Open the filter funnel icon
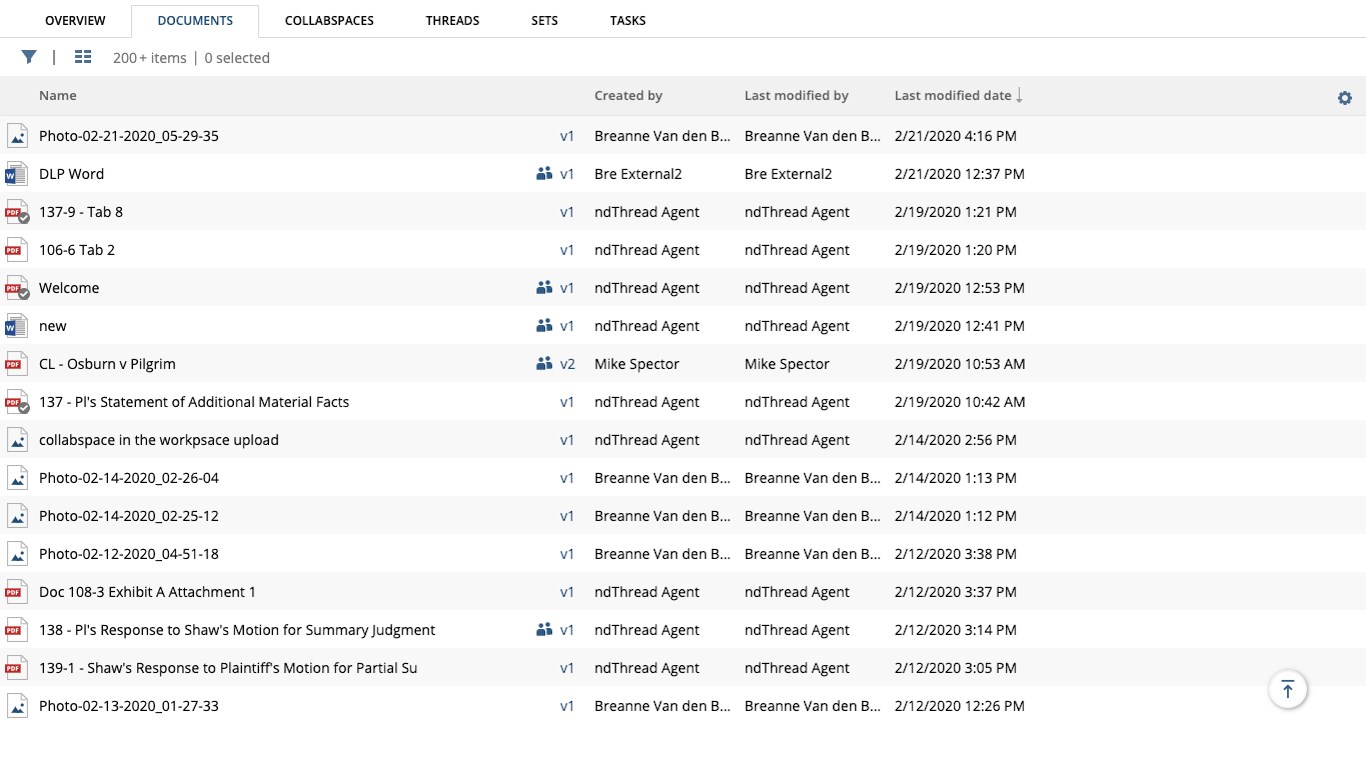Image resolution: width=1366 pixels, height=768 pixels. tap(29, 57)
